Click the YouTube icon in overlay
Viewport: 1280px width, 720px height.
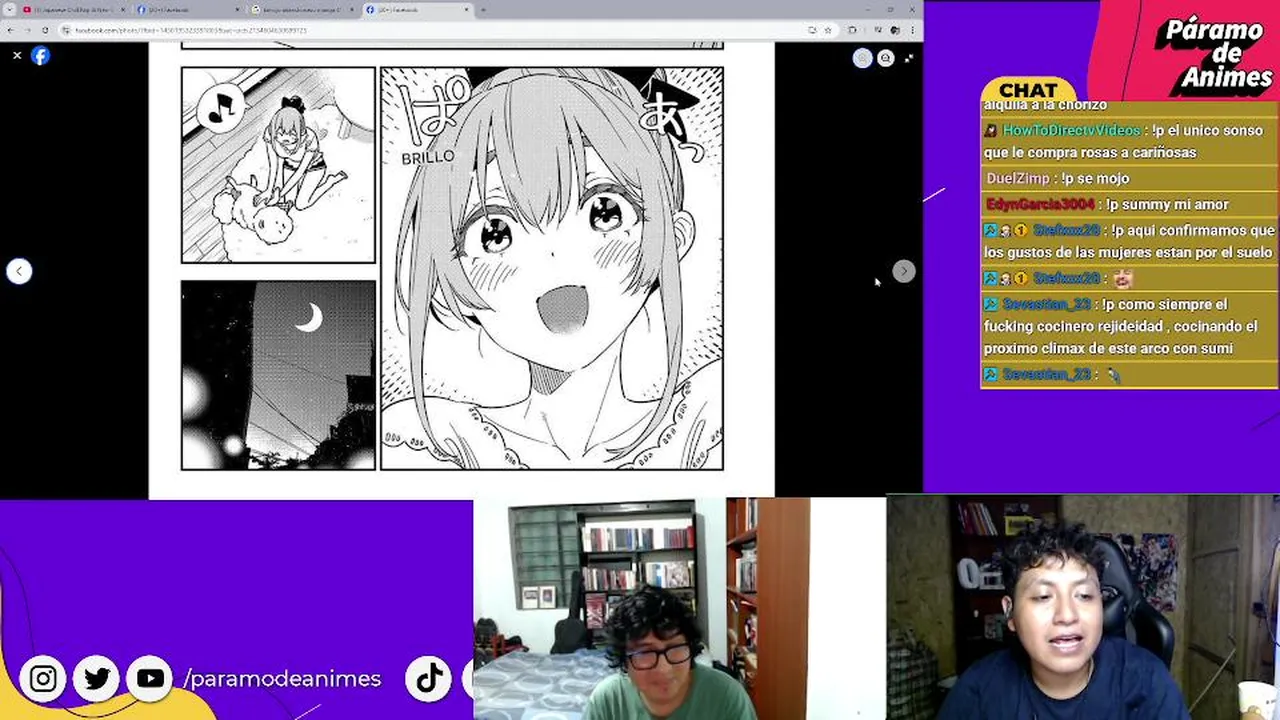pos(150,679)
